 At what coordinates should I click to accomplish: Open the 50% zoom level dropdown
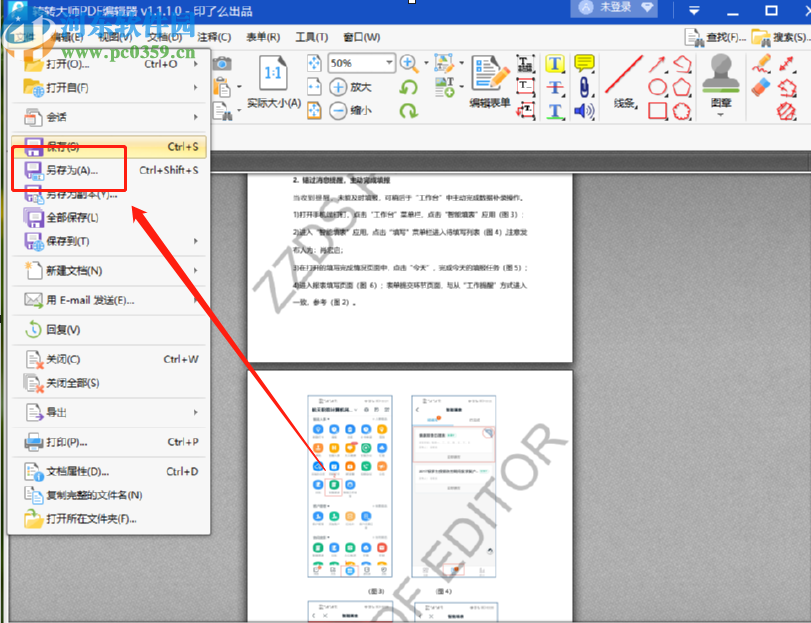(387, 63)
